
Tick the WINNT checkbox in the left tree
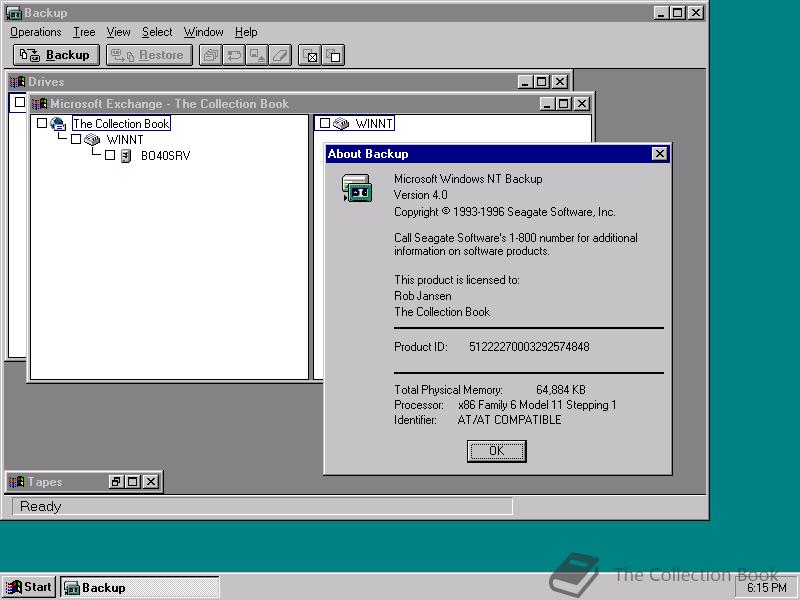(76, 139)
